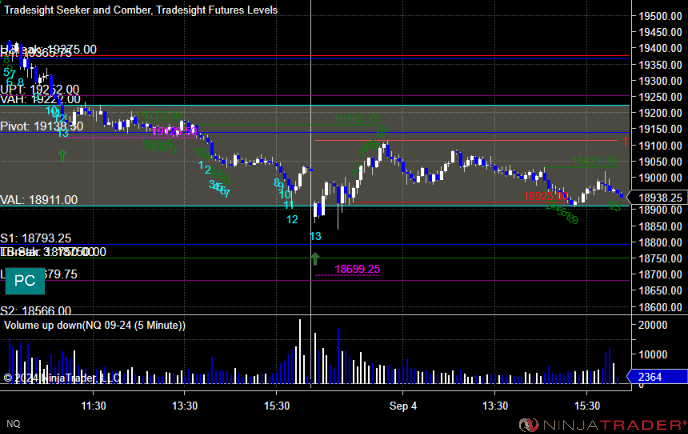This screenshot has width=688, height=434.
Task: Click the VAL: 18911.00 level label
Action: [x=39, y=200]
